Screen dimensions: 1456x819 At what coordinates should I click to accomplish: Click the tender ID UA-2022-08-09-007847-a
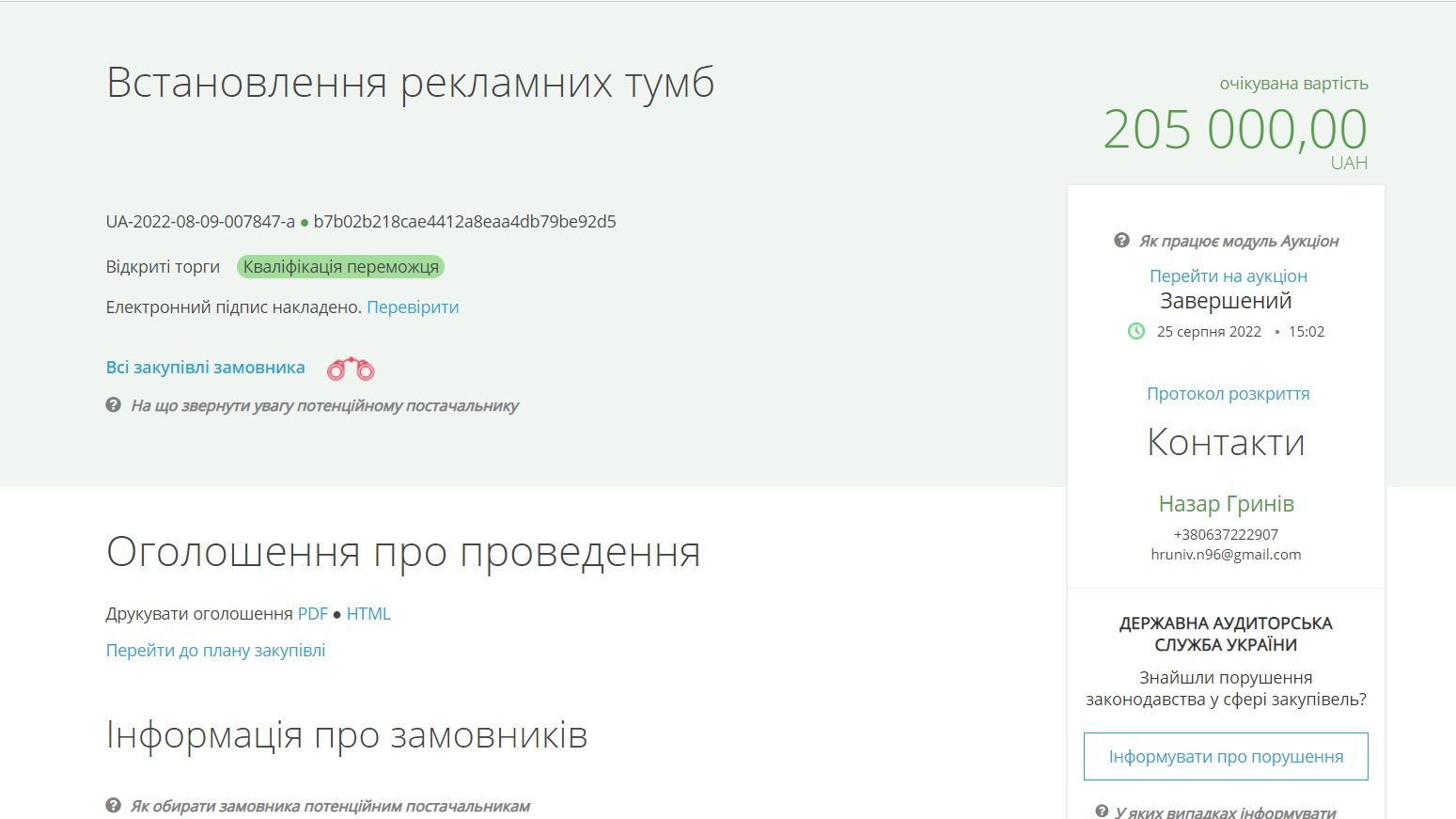198,222
